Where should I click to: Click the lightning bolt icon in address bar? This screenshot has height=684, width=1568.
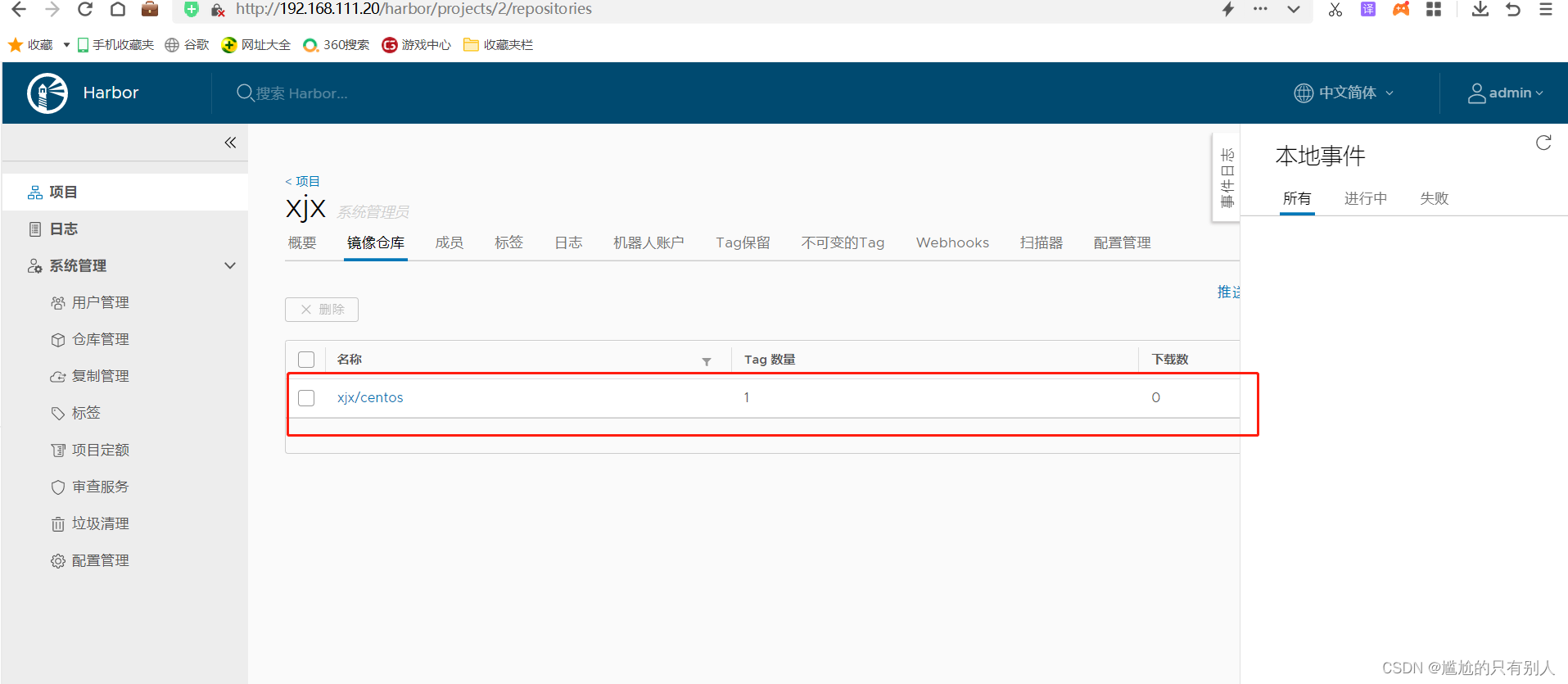1228,9
